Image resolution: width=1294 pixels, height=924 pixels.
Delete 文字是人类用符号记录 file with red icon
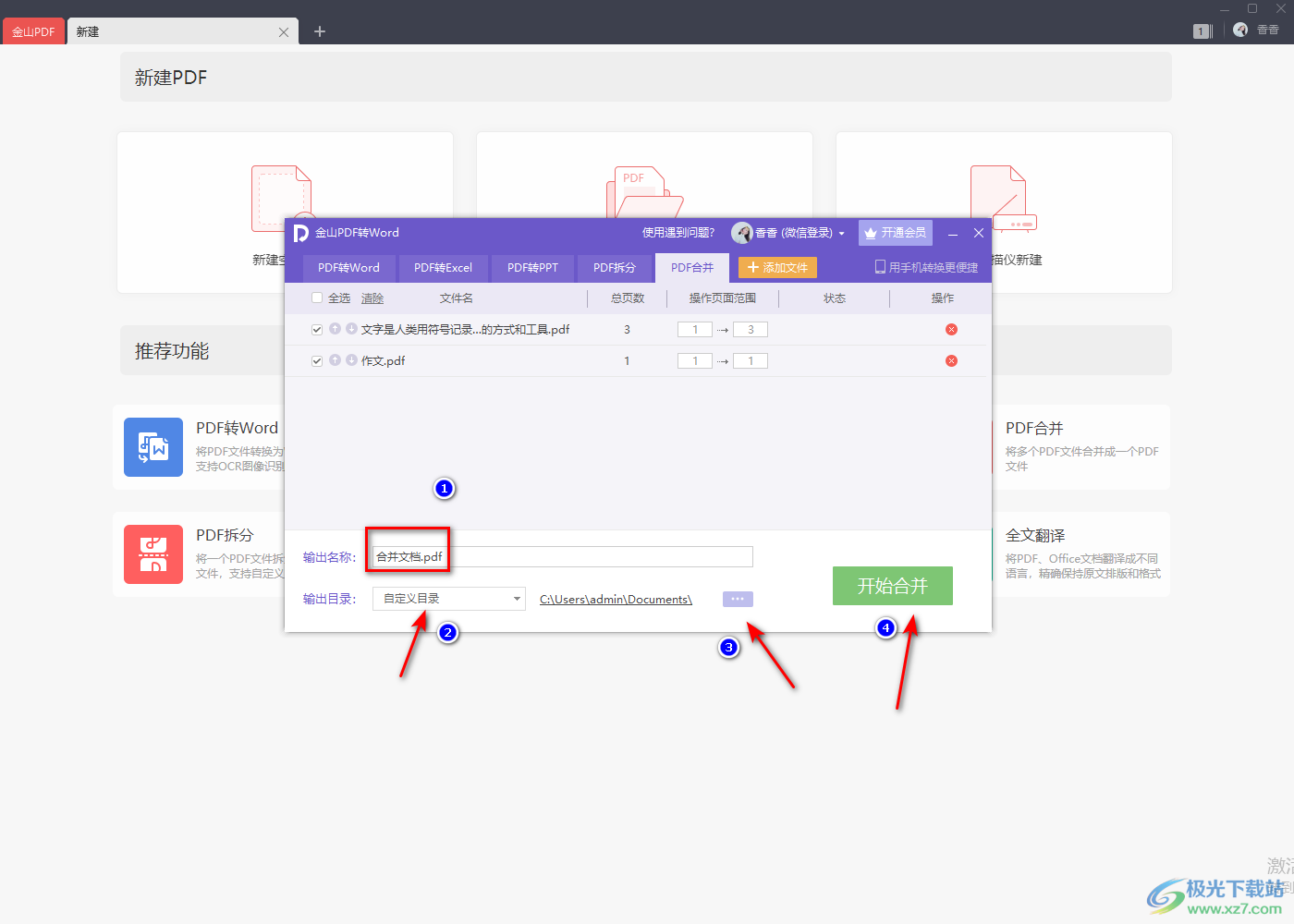pyautogui.click(x=951, y=330)
